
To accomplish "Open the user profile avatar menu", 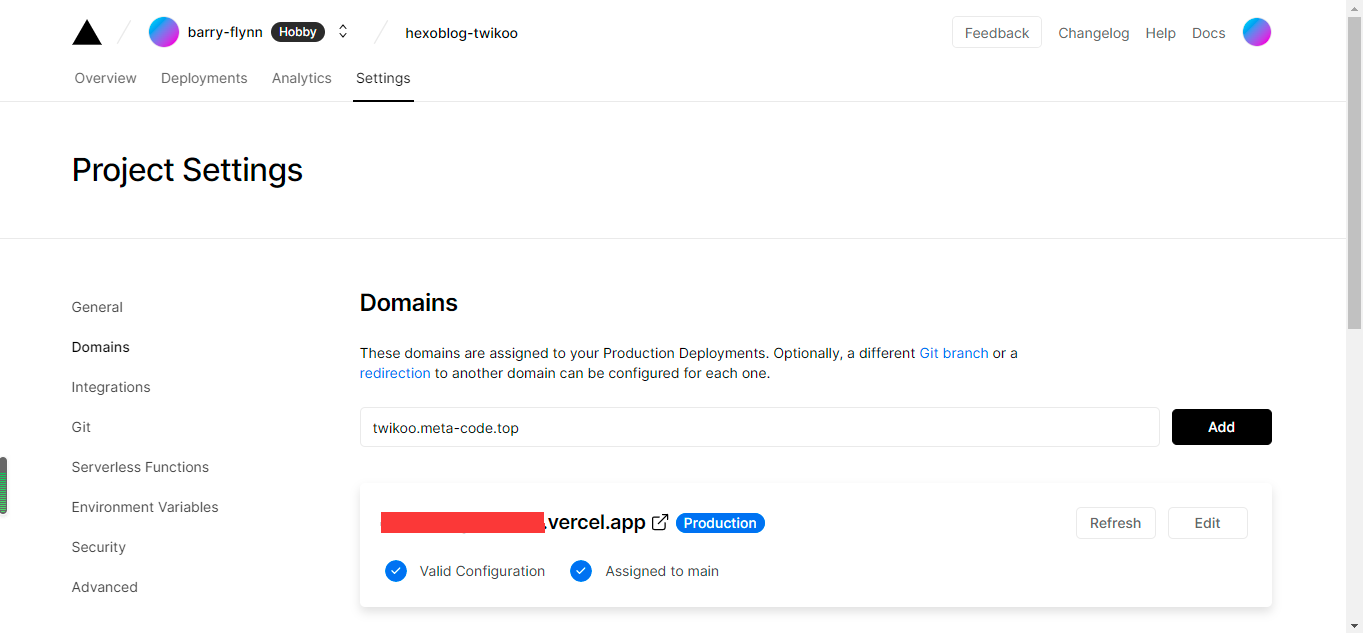I will coord(1256,32).
